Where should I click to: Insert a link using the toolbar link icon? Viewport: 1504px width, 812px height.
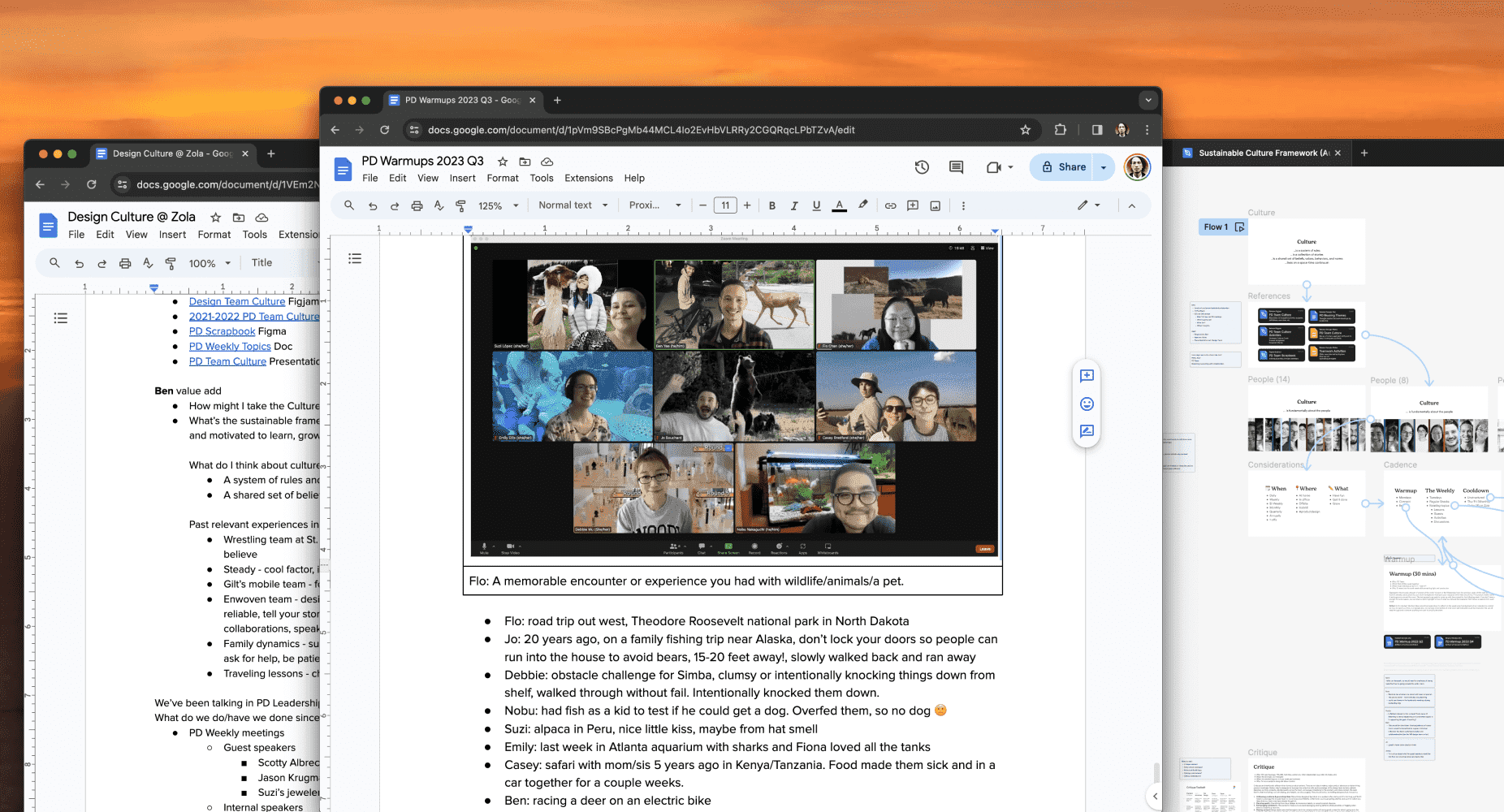pyautogui.click(x=890, y=206)
